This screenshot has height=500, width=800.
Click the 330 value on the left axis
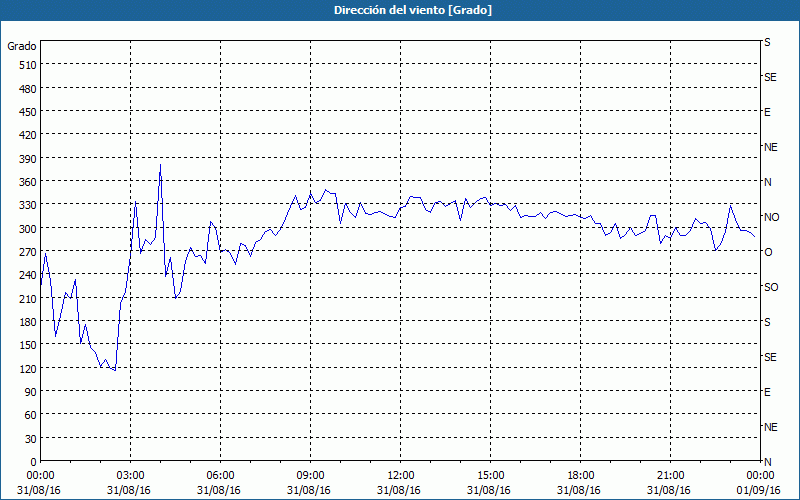tap(28, 205)
